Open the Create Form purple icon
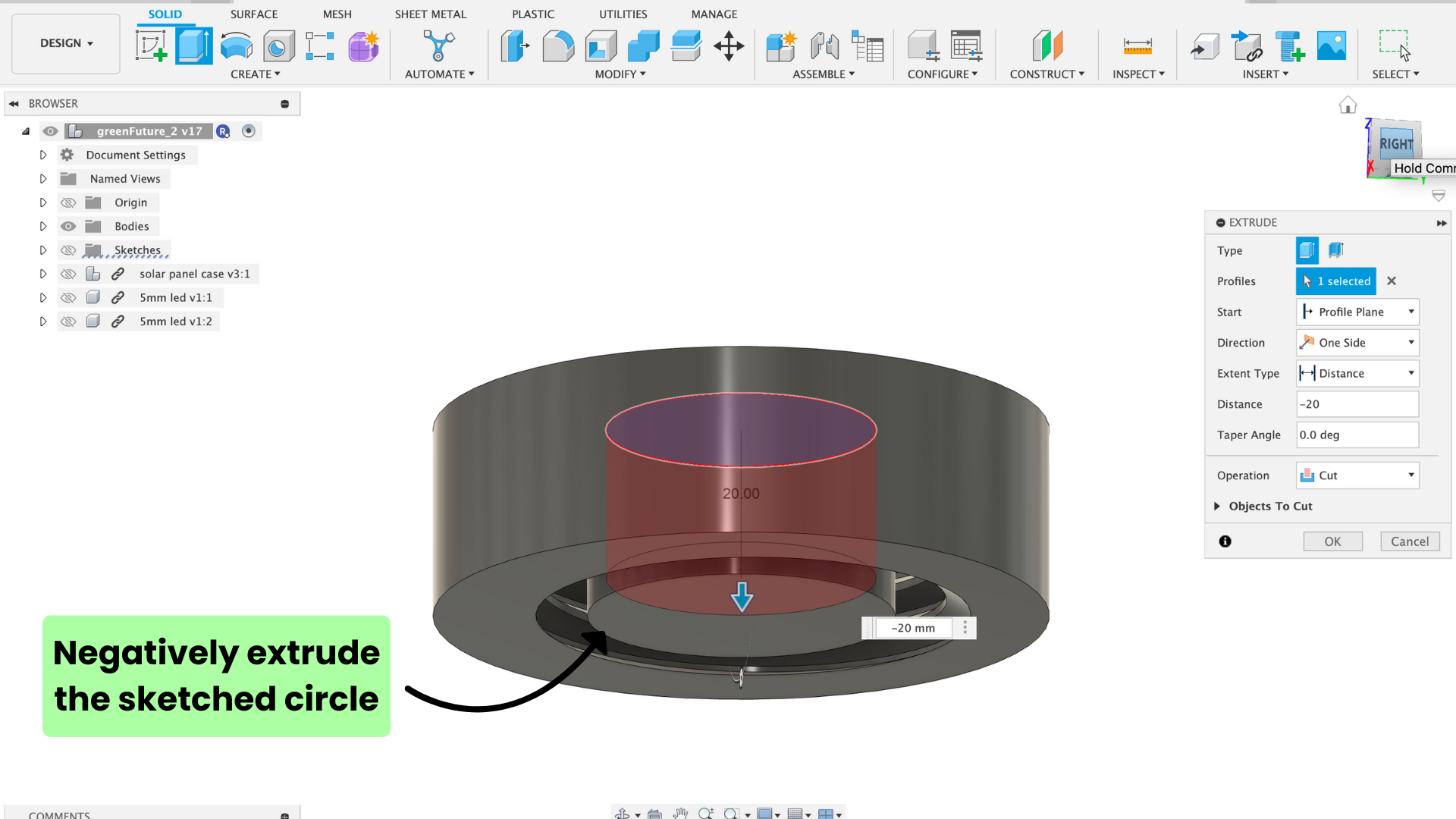This screenshot has height=819, width=1456. 363,45
